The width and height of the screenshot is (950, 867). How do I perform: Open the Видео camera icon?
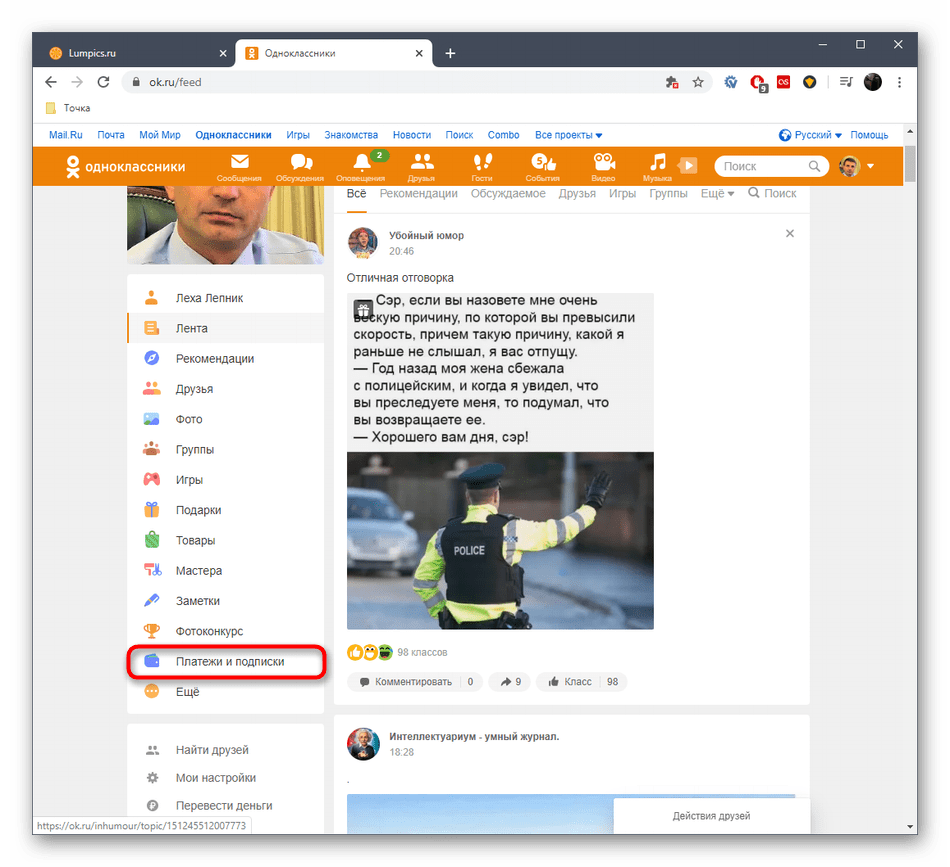point(603,167)
